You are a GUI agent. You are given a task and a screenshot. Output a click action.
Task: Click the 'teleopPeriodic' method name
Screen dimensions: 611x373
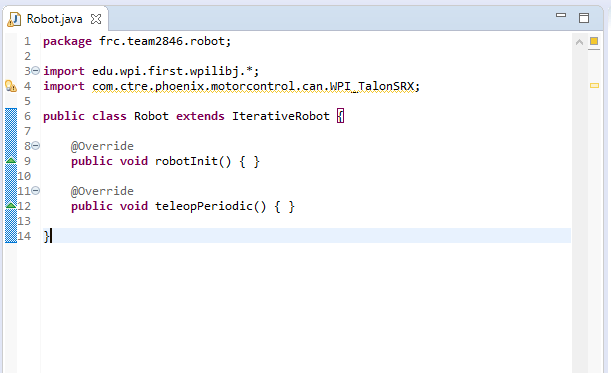pyautogui.click(x=204, y=206)
